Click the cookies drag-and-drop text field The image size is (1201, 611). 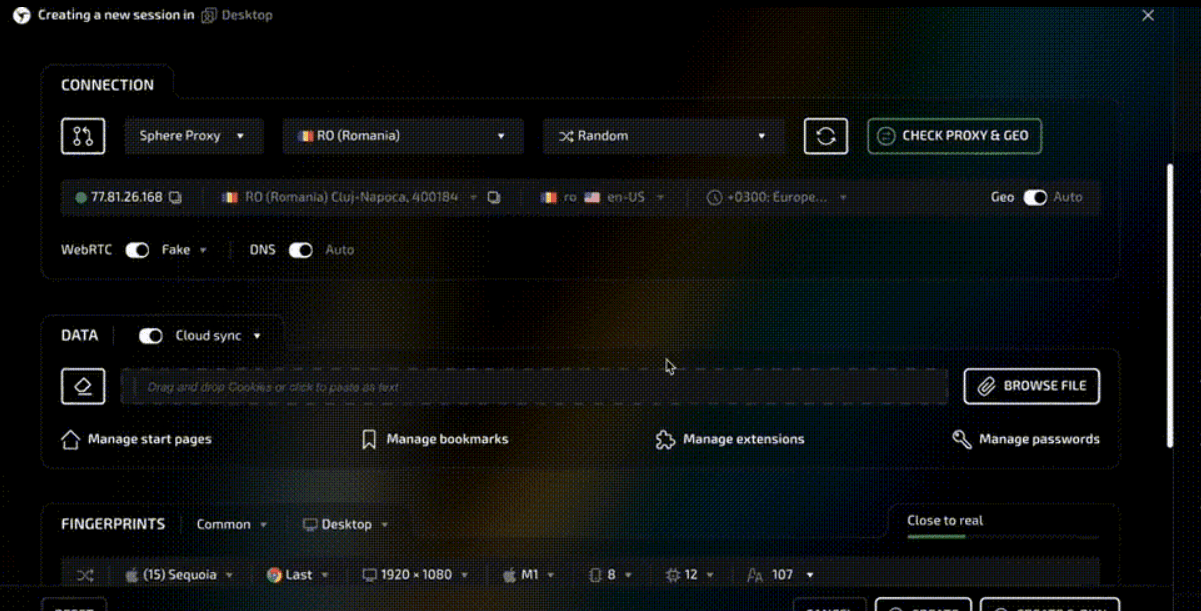pos(534,387)
